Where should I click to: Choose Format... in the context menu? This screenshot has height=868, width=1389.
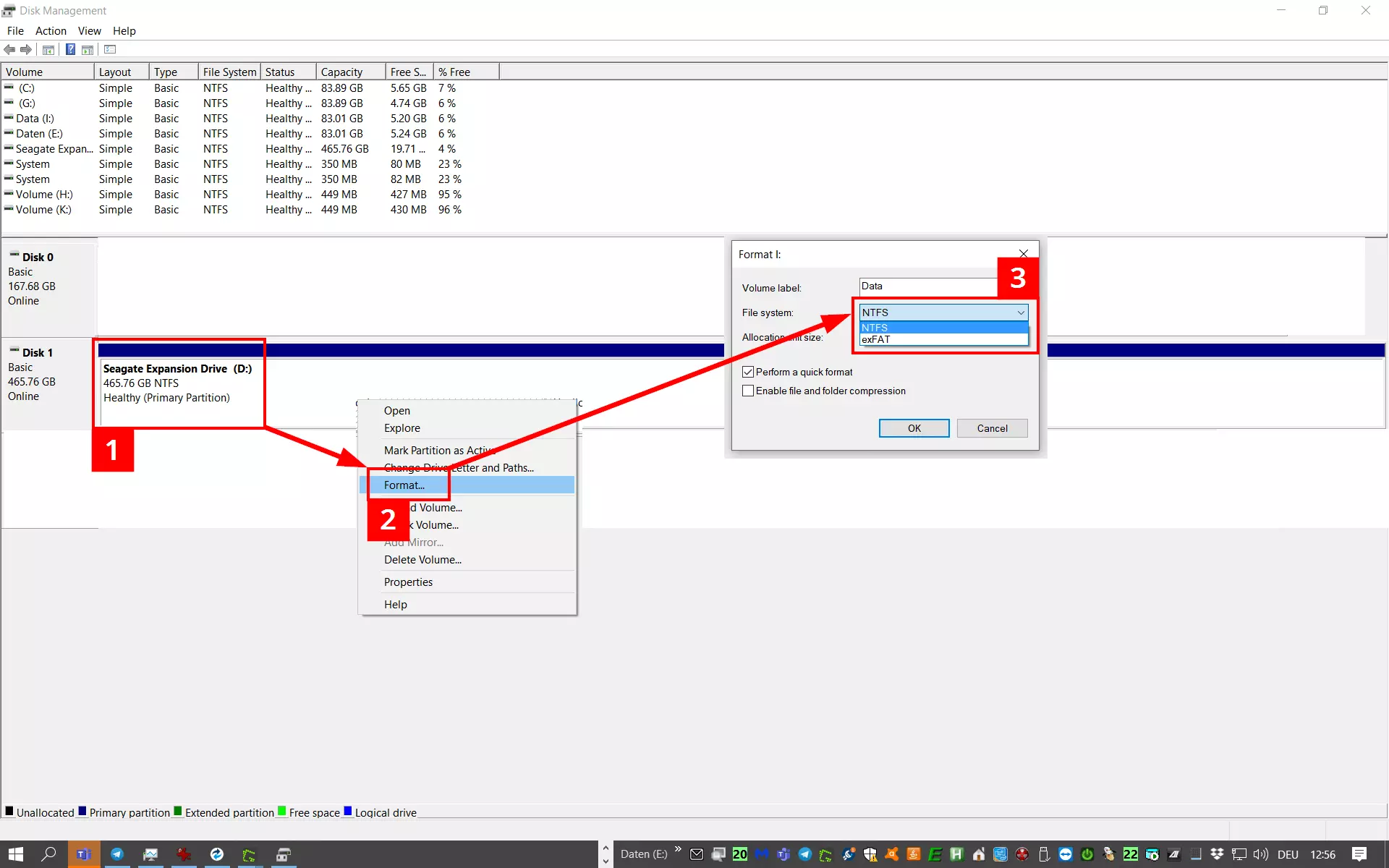pyautogui.click(x=467, y=485)
